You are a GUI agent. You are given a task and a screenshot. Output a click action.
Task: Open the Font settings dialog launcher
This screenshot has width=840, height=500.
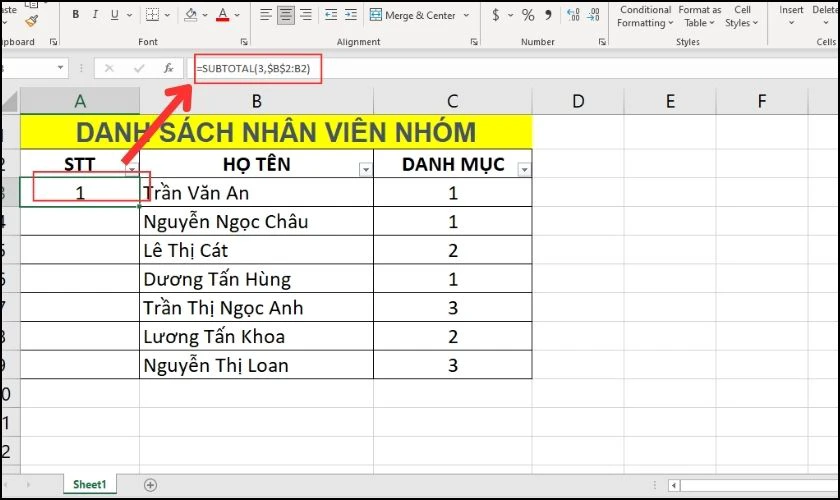pos(244,42)
